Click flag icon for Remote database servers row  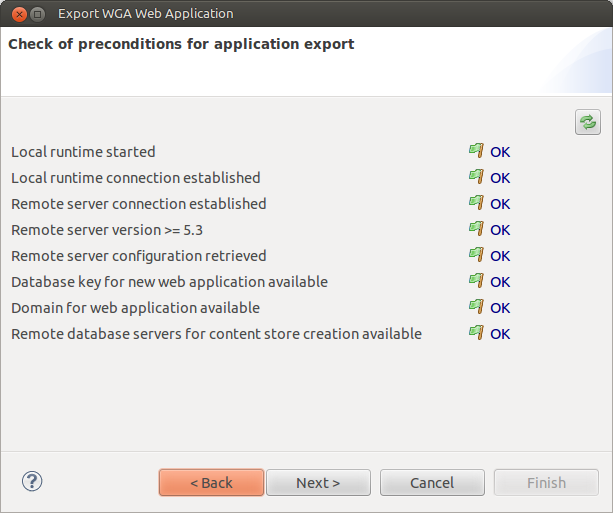pos(476,333)
